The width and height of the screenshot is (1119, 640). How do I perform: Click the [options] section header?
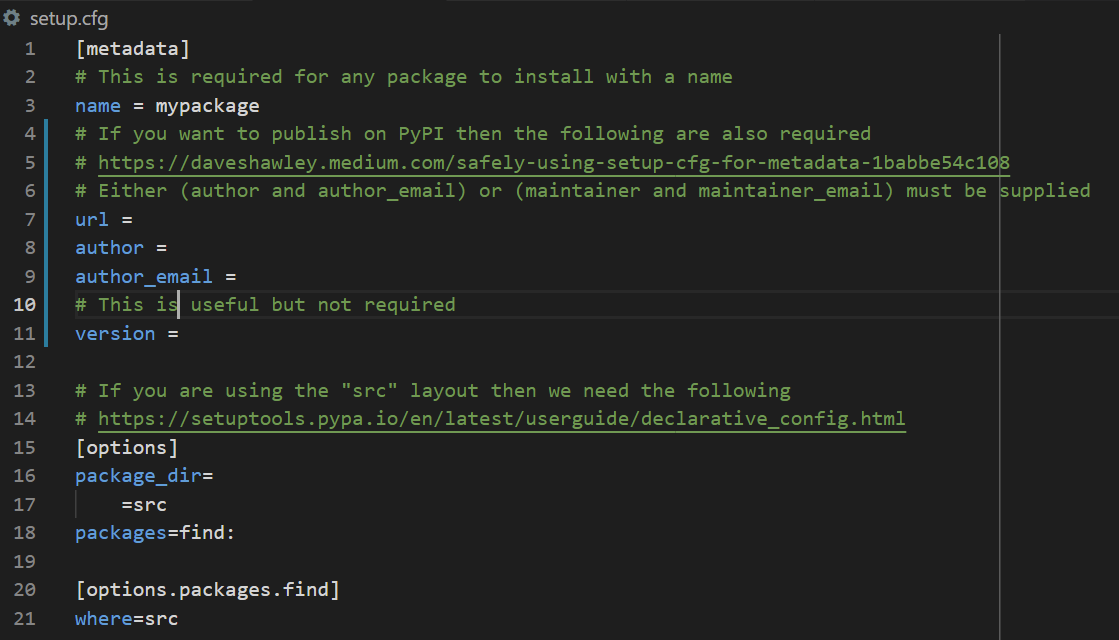pos(127,447)
